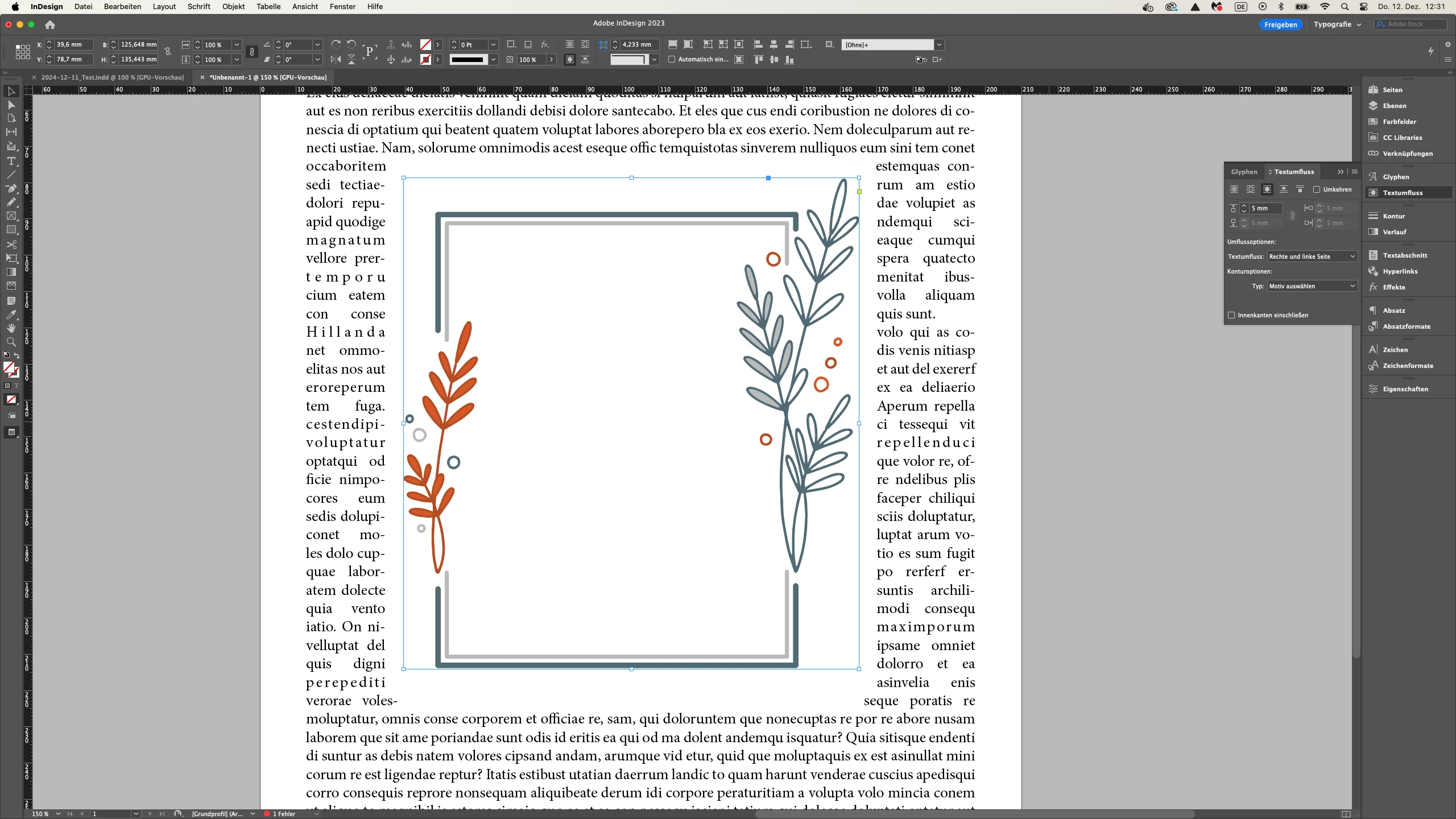This screenshot has height=819, width=1456.
Task: Switch to the 2024-12-11_Test.indd document tab
Action: pyautogui.click(x=112, y=77)
